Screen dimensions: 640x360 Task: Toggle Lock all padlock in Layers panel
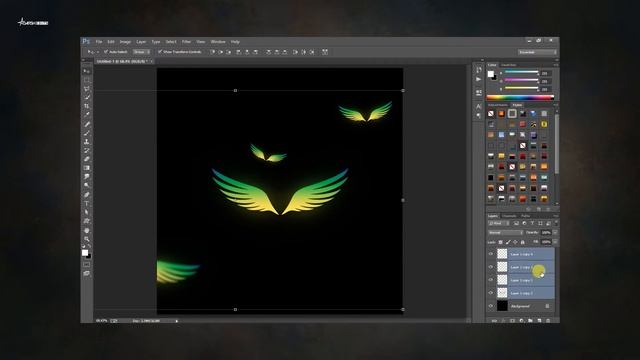[523, 242]
